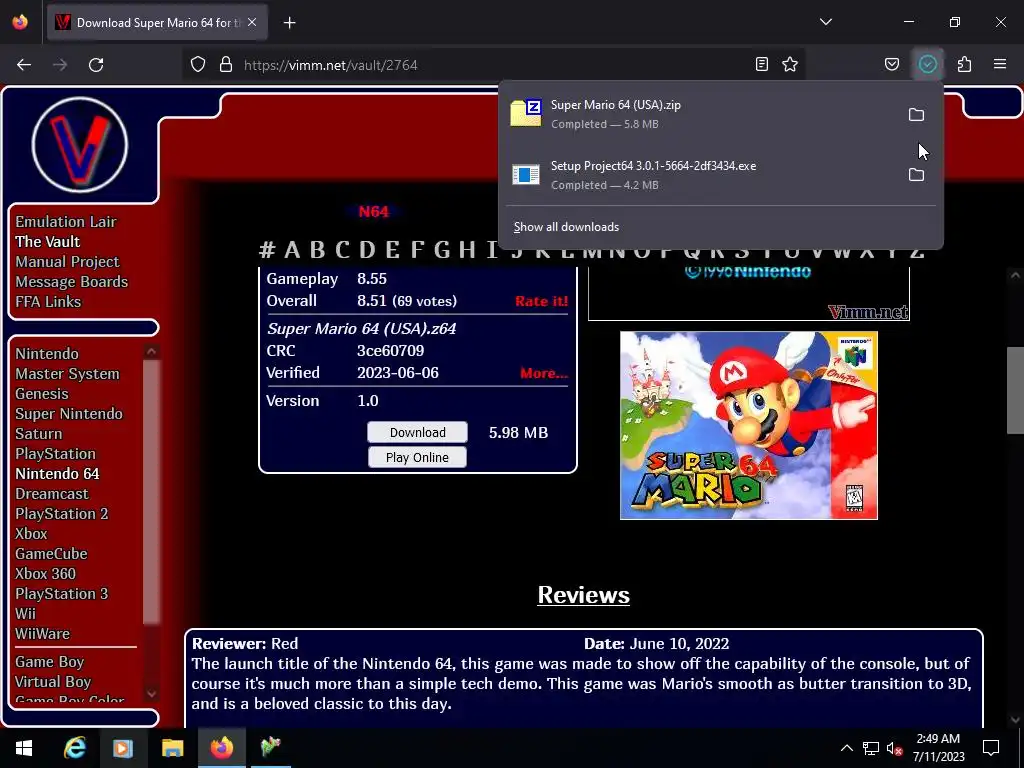Click the page vertical scrollbar thumb
Image resolution: width=1024 pixels, height=768 pixels.
(1015, 391)
